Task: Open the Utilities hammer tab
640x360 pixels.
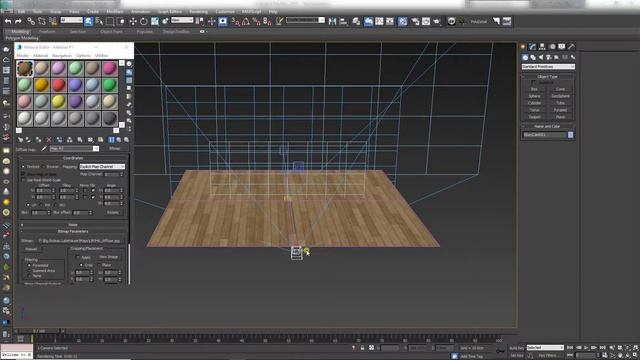Action: [x=571, y=47]
